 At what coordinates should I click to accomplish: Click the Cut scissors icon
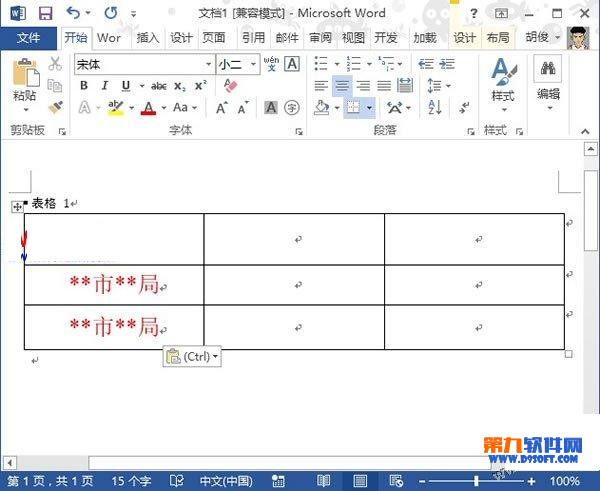[x=56, y=63]
